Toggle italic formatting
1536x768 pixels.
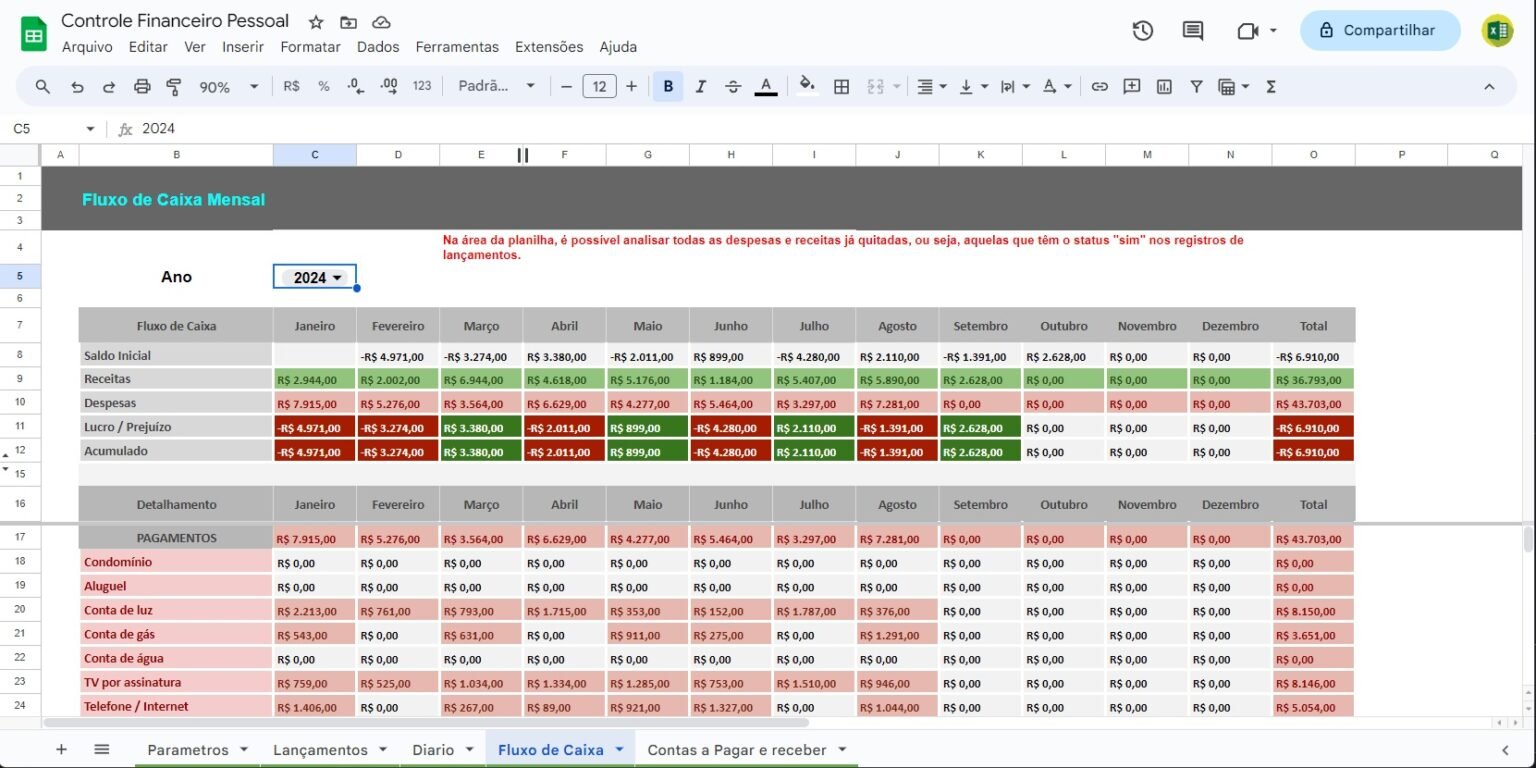click(x=700, y=87)
